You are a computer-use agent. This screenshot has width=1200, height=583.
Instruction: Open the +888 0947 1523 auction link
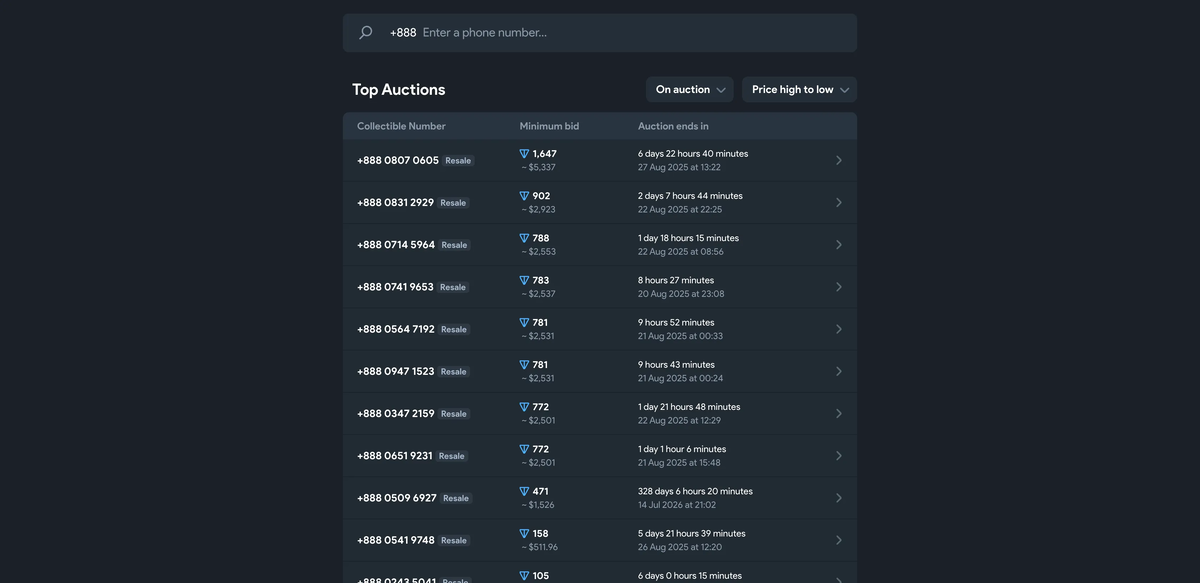[x=396, y=372]
